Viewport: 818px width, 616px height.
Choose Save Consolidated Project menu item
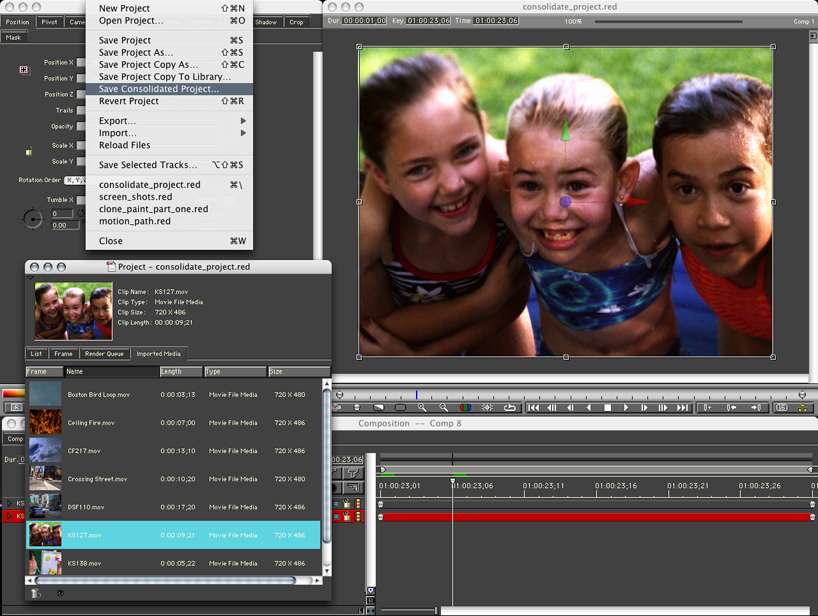coord(158,89)
